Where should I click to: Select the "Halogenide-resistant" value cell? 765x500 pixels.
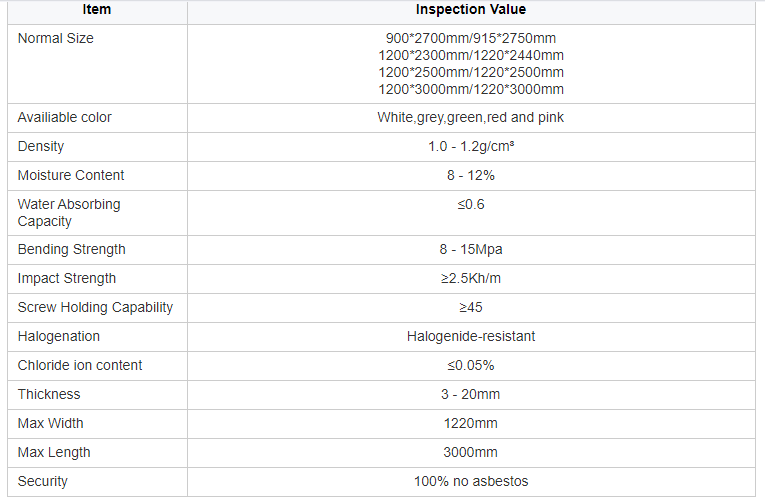[x=471, y=336]
